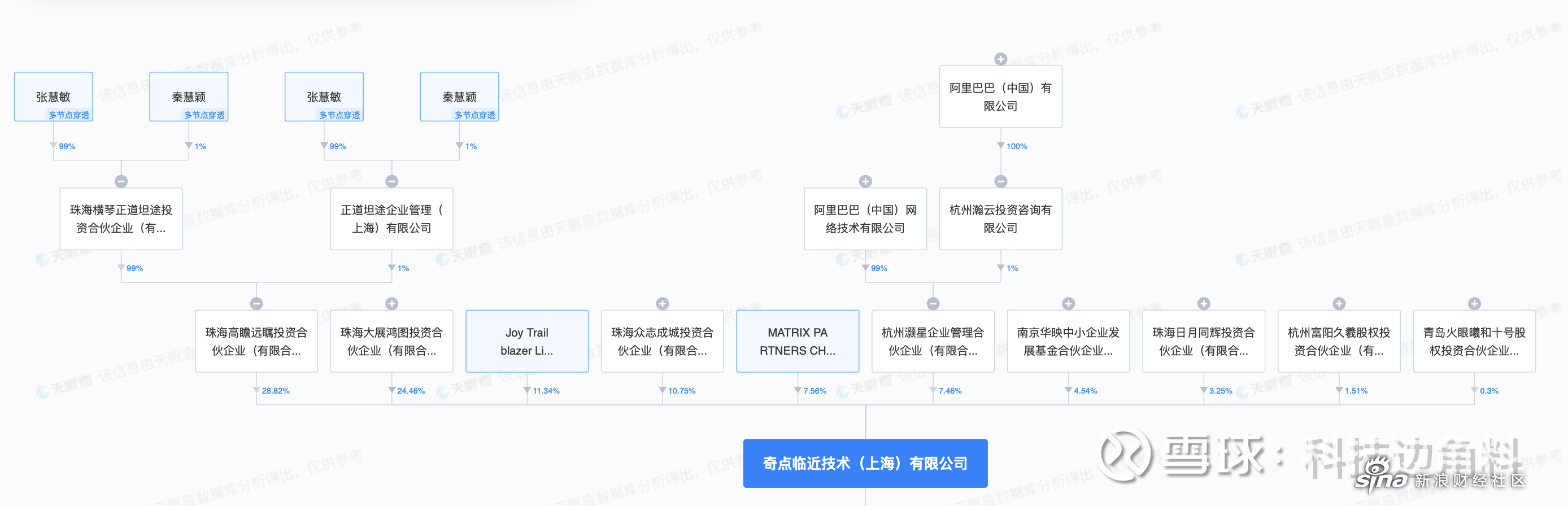Select 正道坦途企业管理（上海）有限公司 node
Viewport: 1568px width, 506px height.
click(392, 219)
